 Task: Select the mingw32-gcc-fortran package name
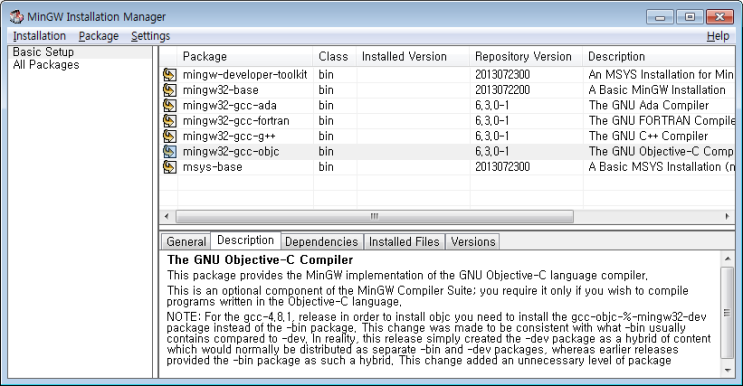click(236, 121)
